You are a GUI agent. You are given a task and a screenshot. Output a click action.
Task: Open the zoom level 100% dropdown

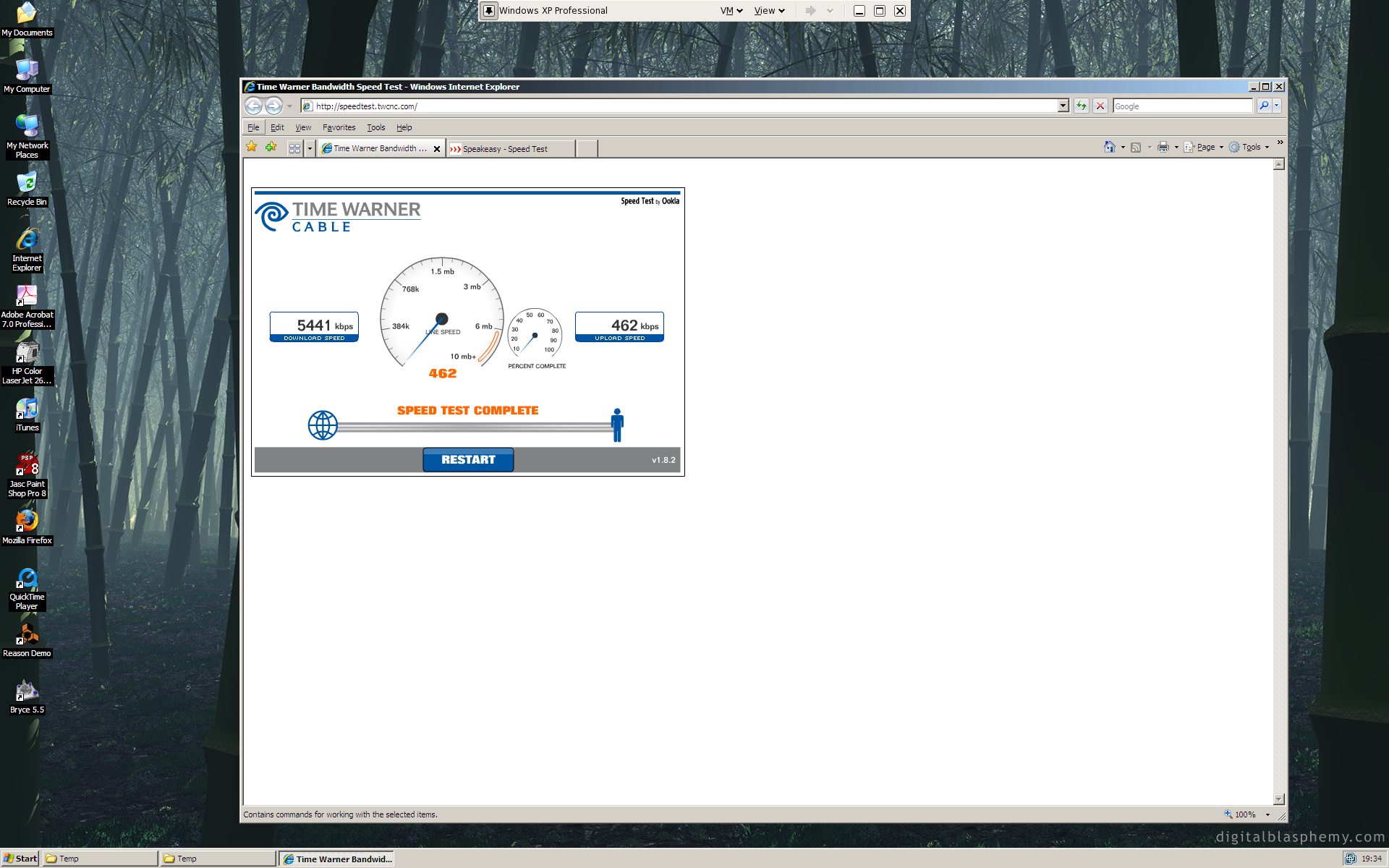click(1267, 814)
